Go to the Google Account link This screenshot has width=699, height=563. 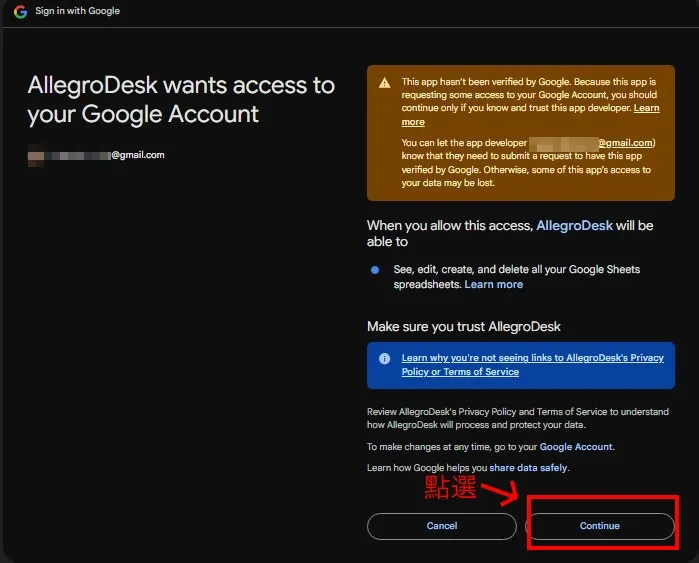tap(575, 447)
